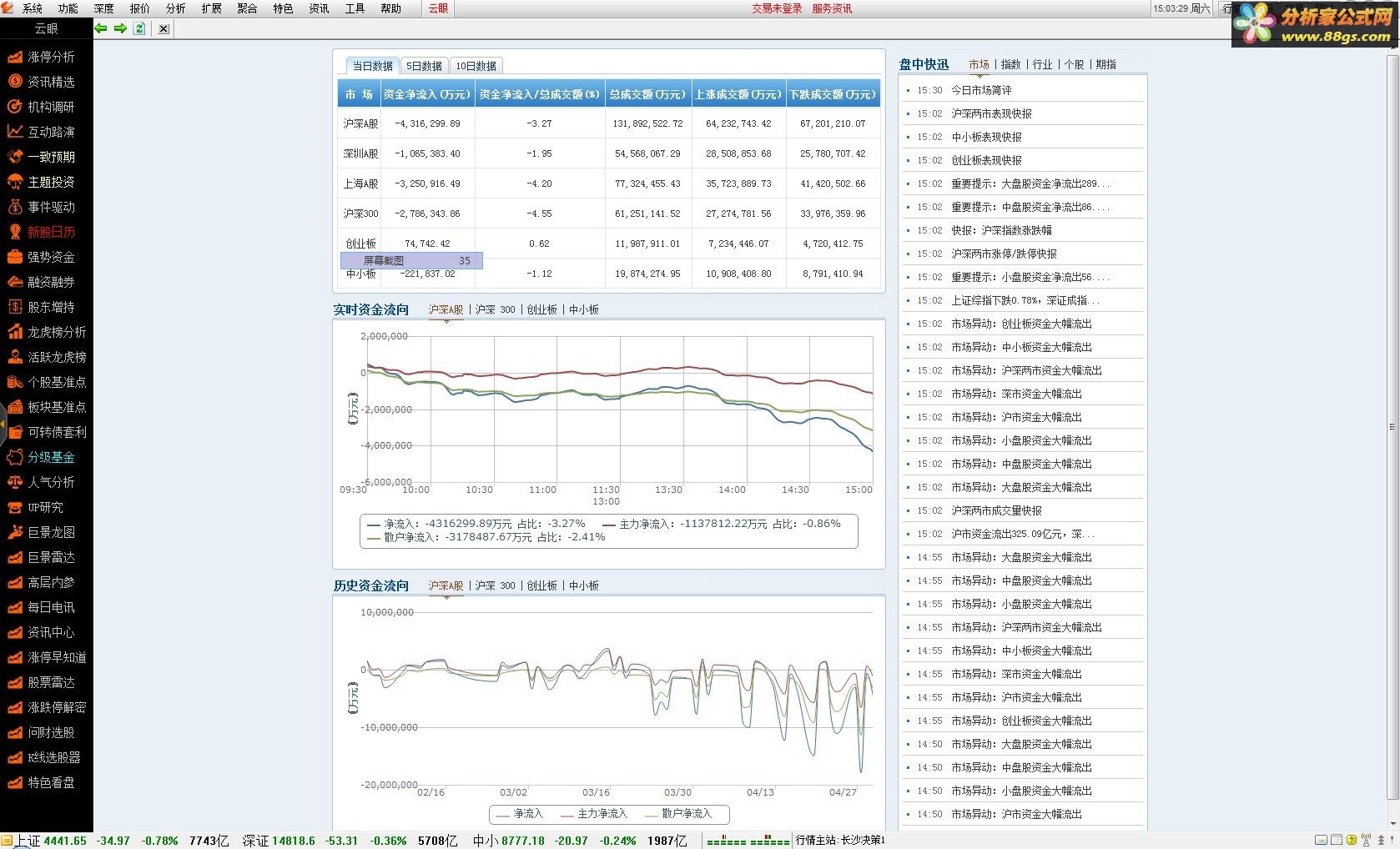Click the green forward arrow icon
This screenshot has width=1400, height=849.
(120, 28)
